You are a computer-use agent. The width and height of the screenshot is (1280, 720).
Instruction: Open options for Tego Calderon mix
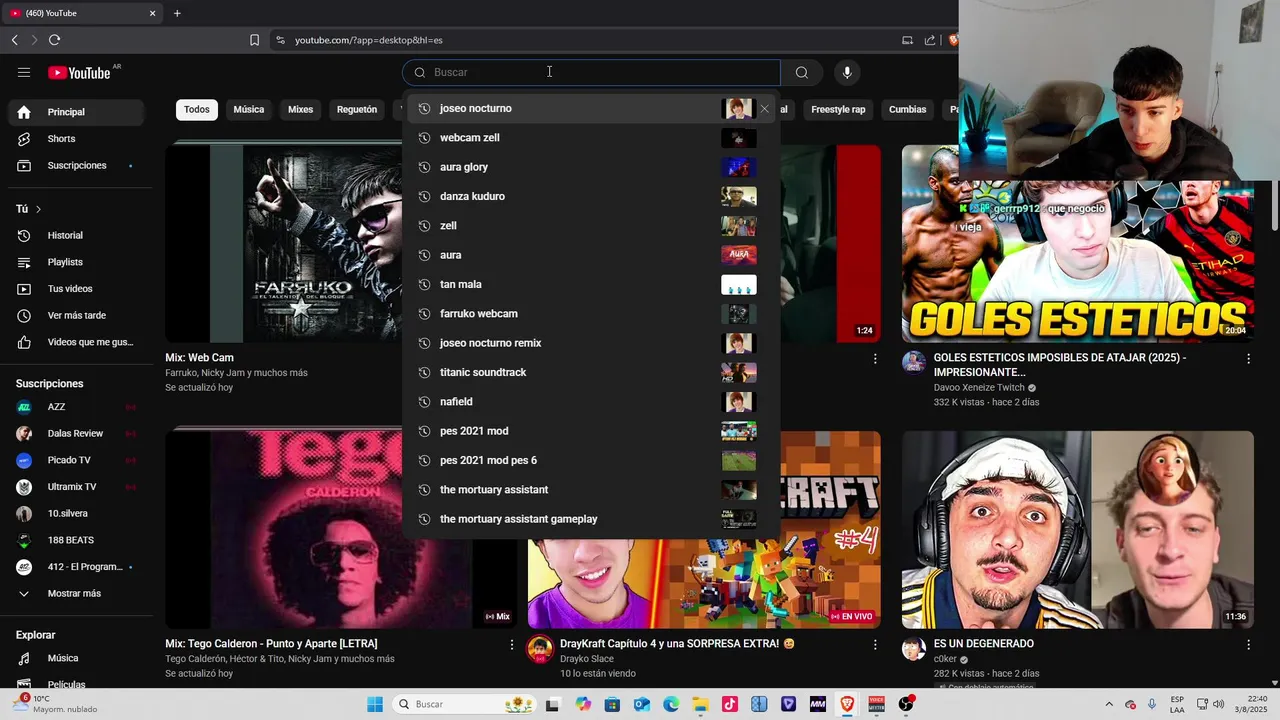512,644
